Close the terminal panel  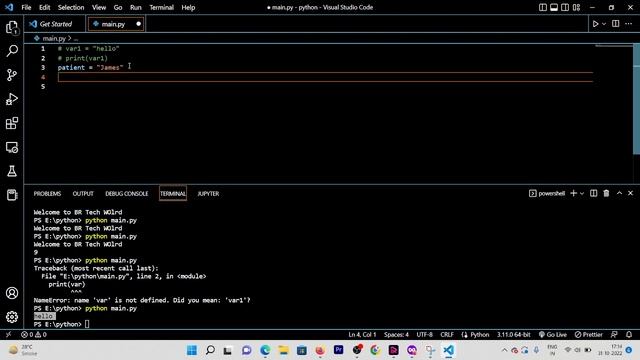(x=630, y=193)
